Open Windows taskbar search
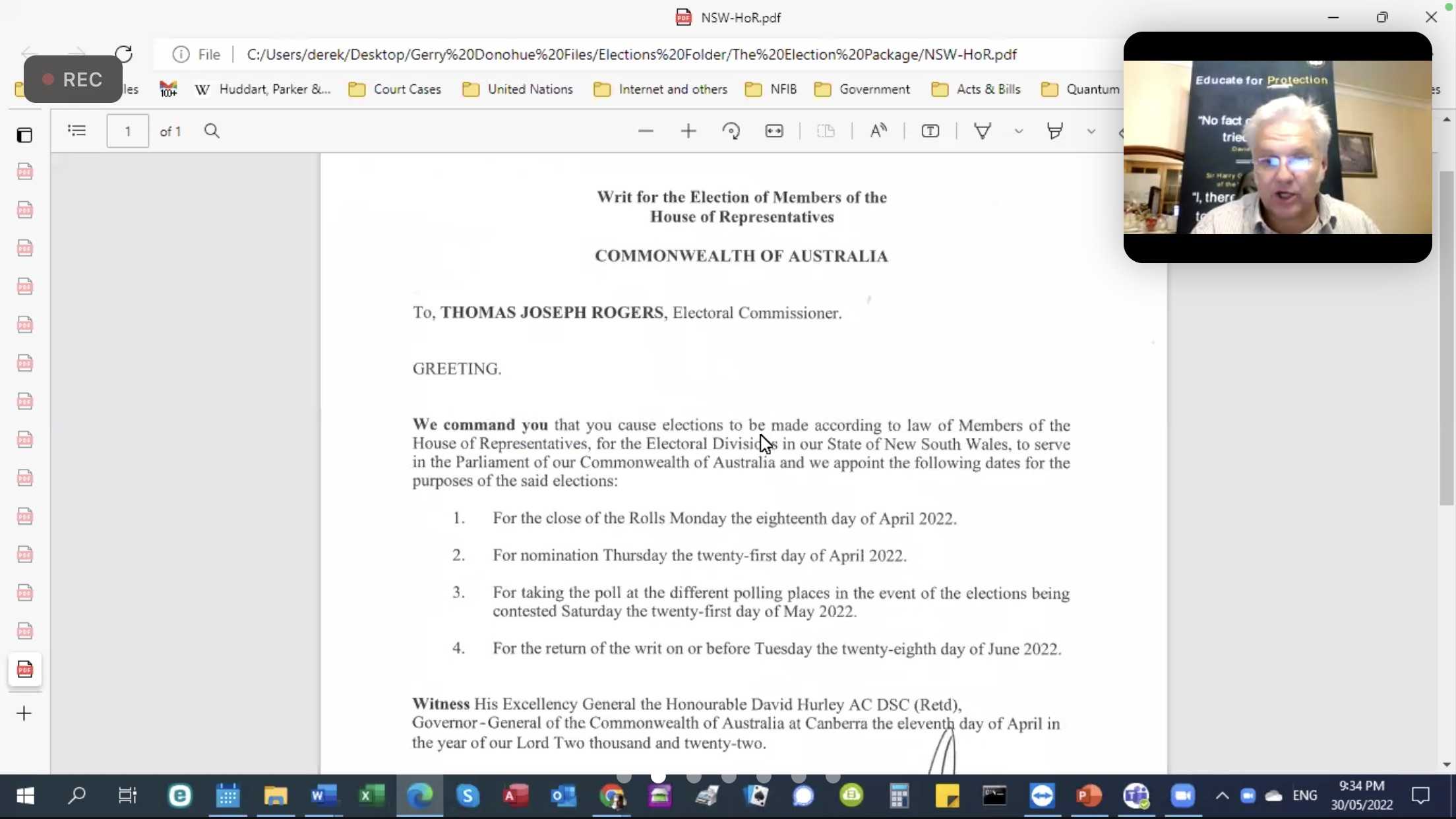The height and width of the screenshot is (819, 1456). pyautogui.click(x=76, y=797)
